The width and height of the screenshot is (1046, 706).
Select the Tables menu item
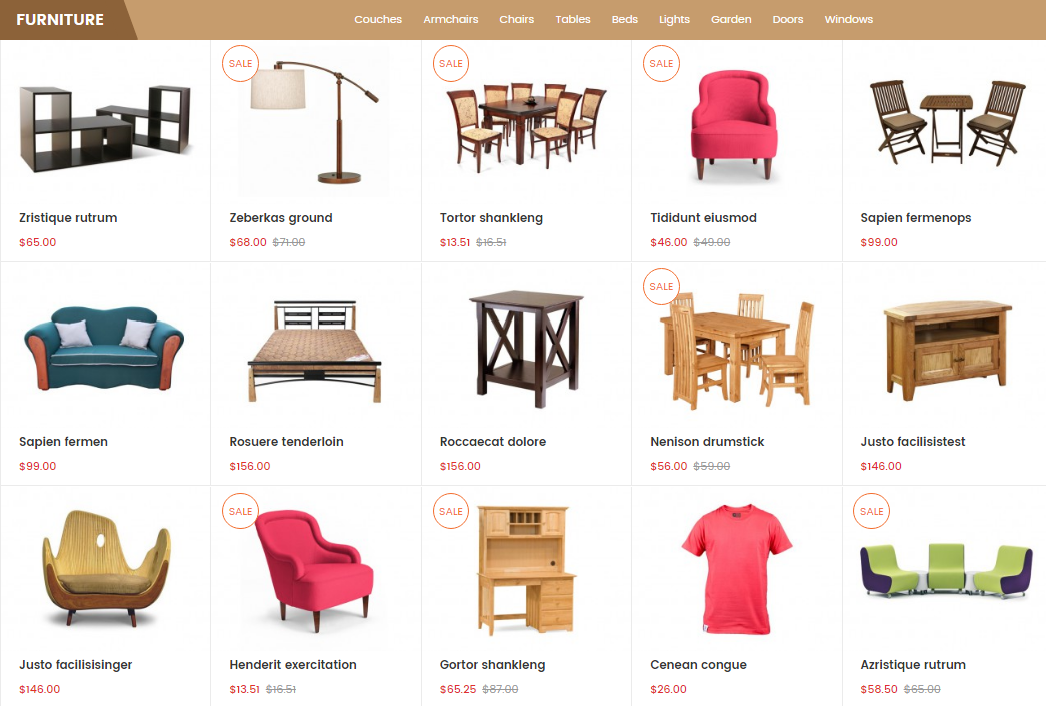pyautogui.click(x=572, y=19)
